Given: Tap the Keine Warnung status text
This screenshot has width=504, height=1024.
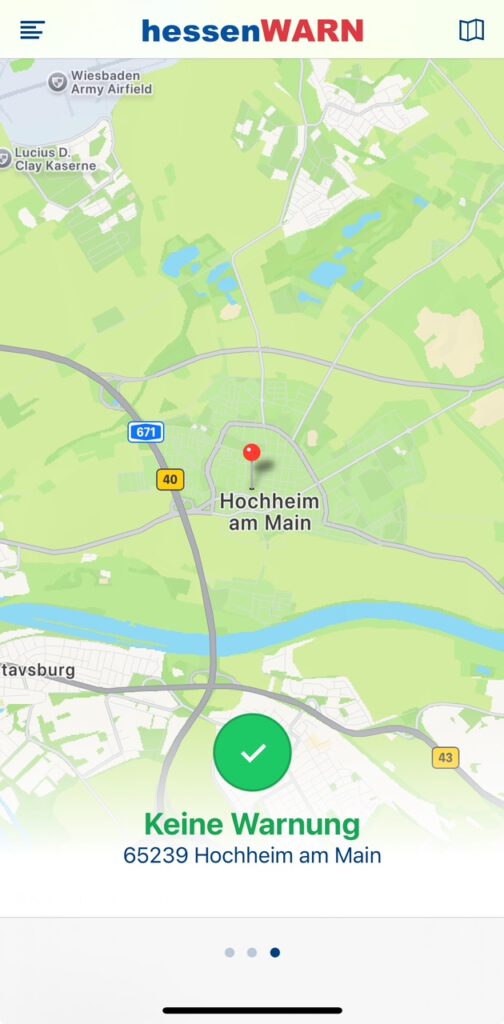Looking at the screenshot, I should tap(252, 824).
